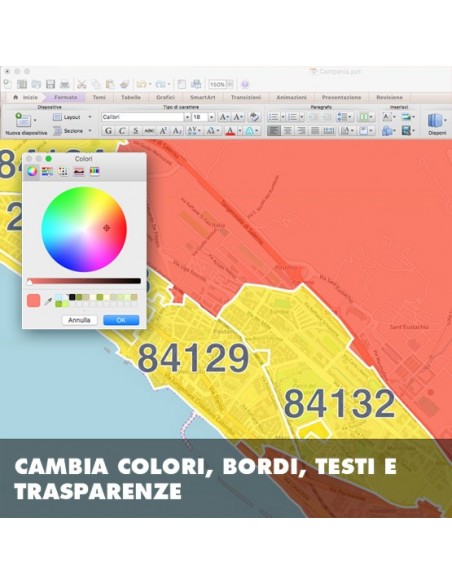Open the font name dropdown arrow
Viewport: 452px width, 584px height.
187,117
